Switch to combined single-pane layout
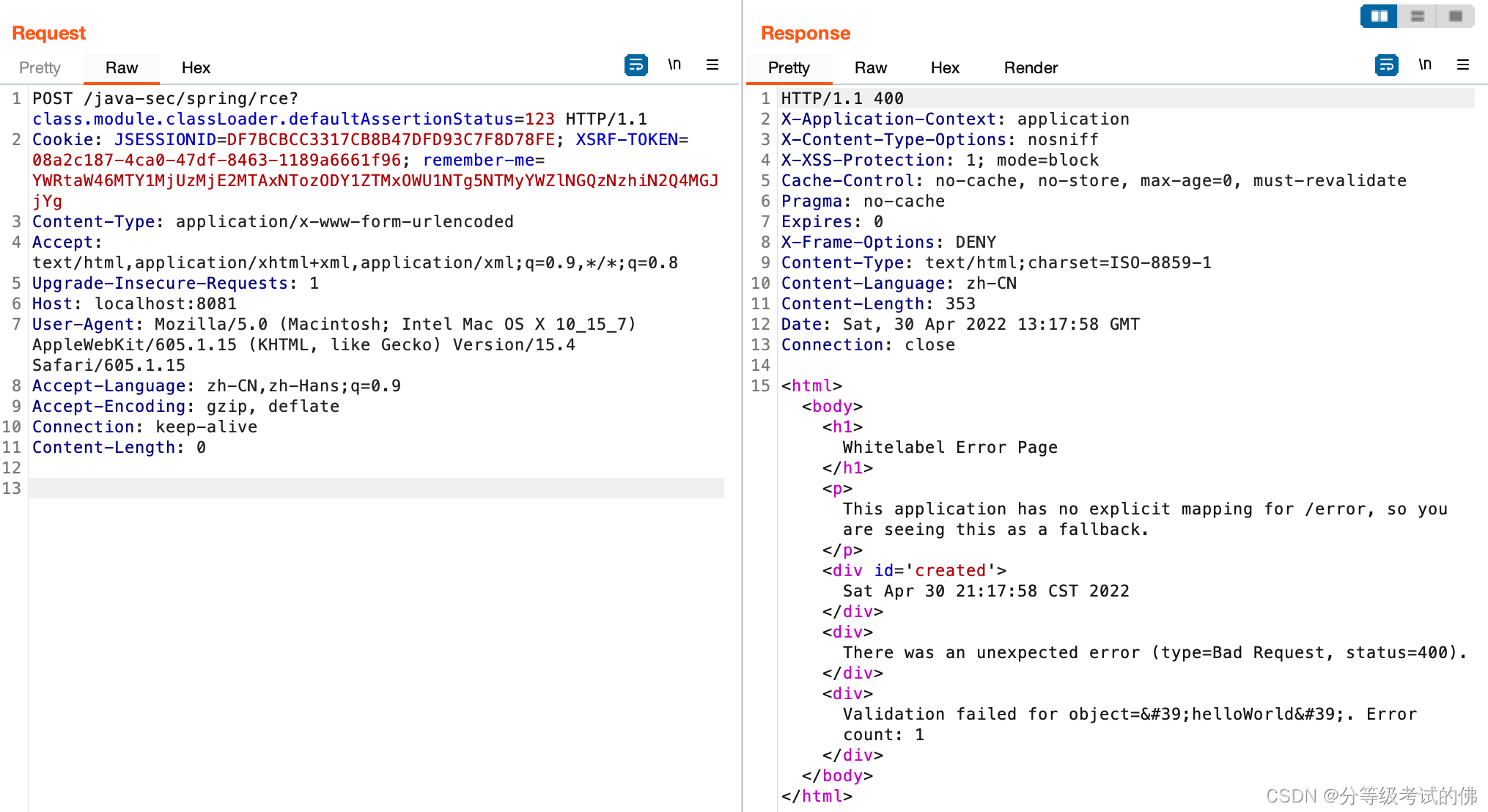This screenshot has height=812, width=1488. coord(1454,15)
